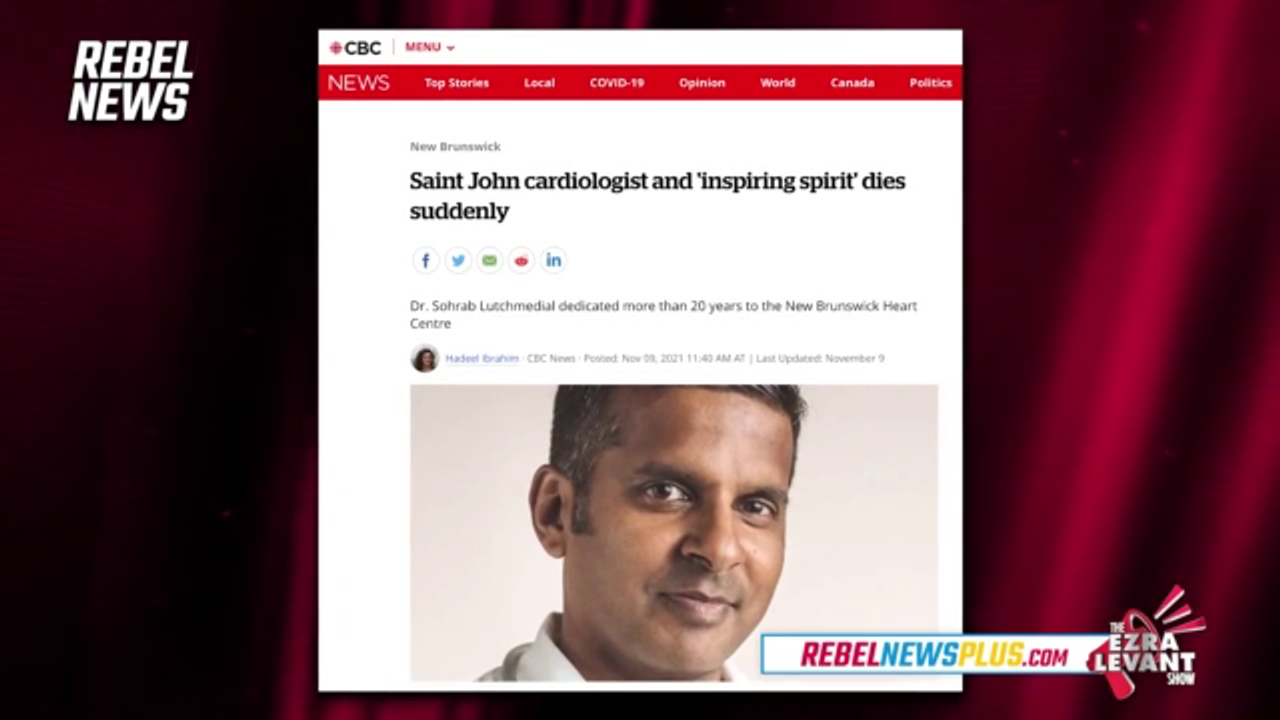Share the article via Reddit icon

click(x=522, y=261)
